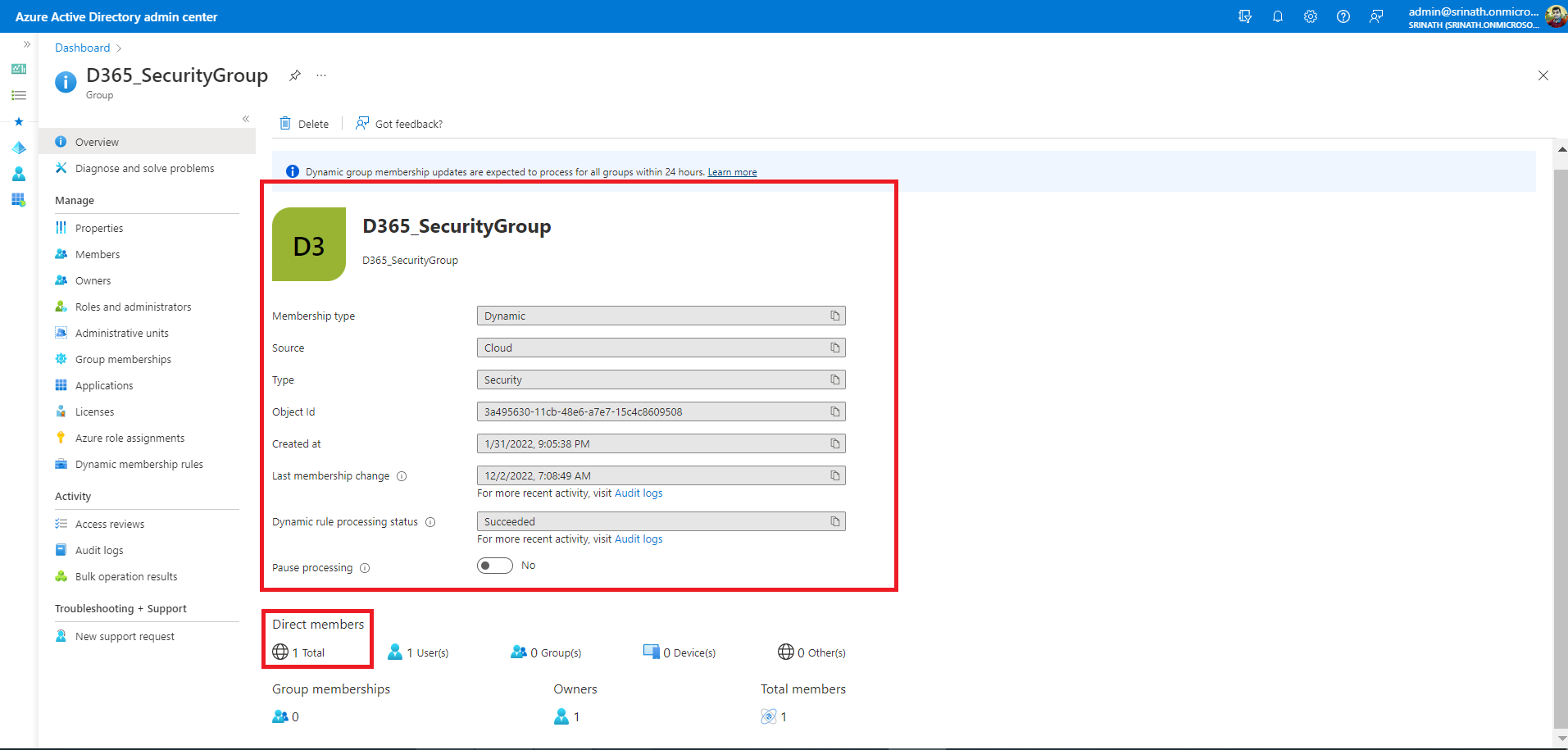Pin the D365_SecurityGroup blade
This screenshot has width=1568, height=750.
coord(295,75)
